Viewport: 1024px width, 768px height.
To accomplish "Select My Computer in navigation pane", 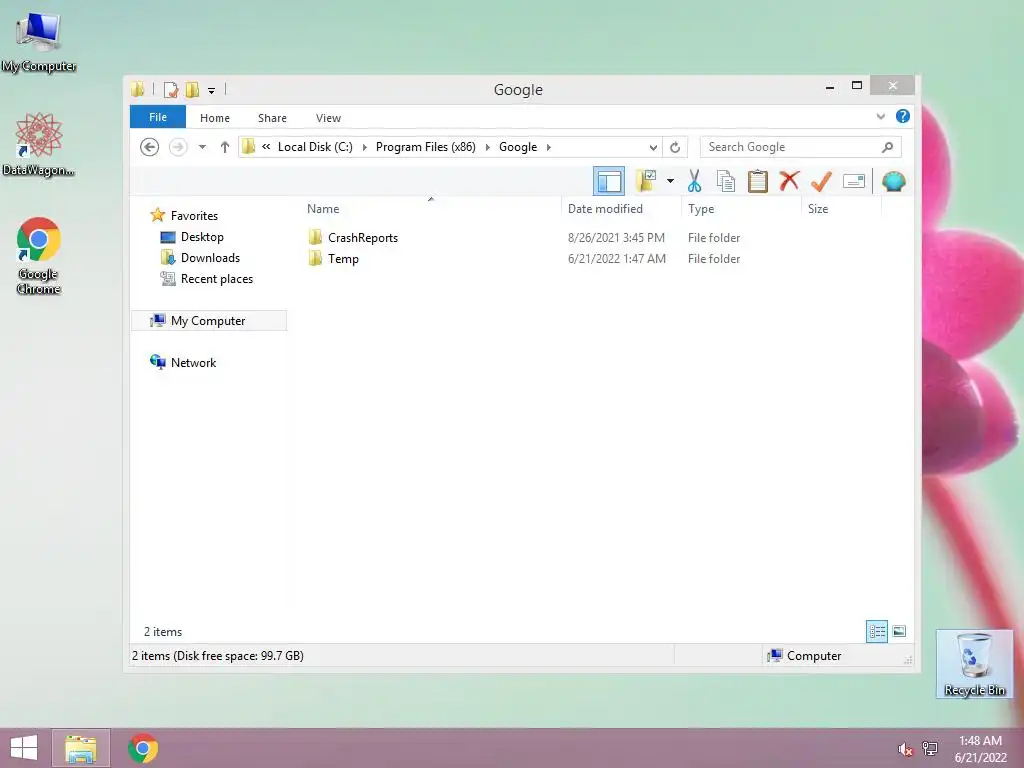I will click(208, 321).
